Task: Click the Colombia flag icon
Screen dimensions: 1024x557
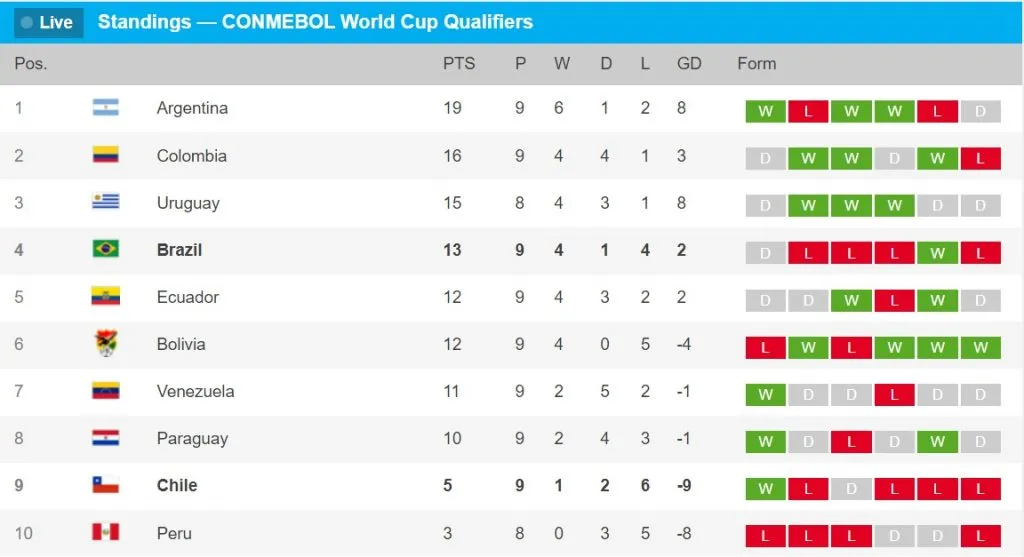Action: point(105,155)
